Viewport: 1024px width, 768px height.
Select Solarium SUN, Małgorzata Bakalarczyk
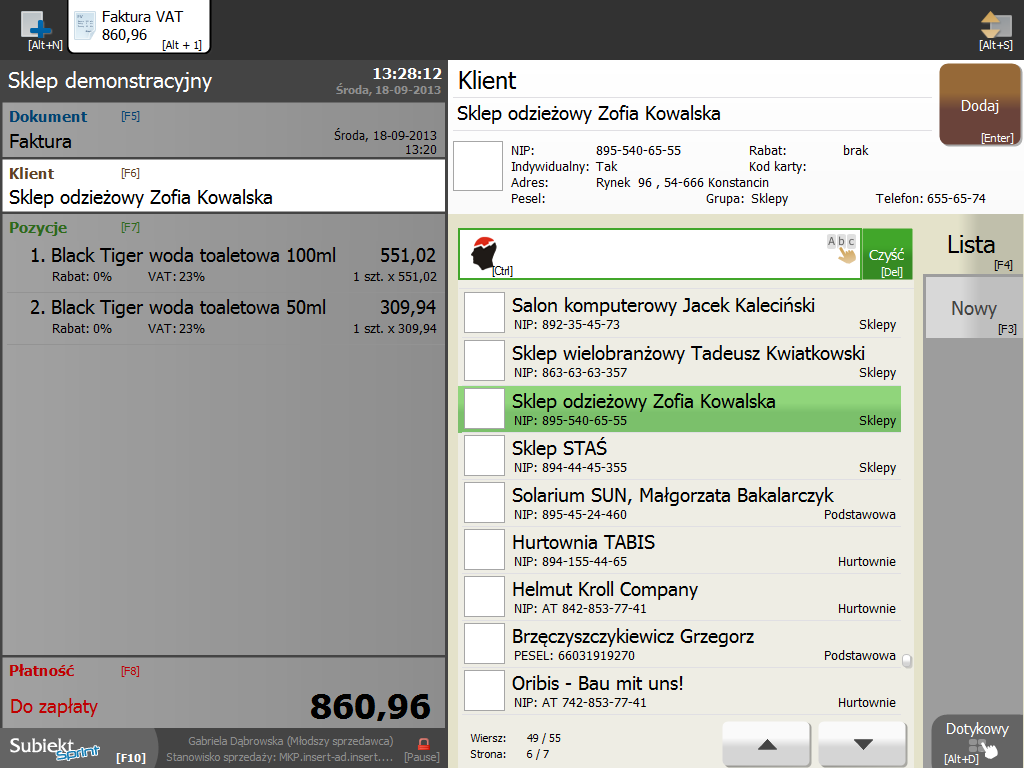(x=680, y=503)
